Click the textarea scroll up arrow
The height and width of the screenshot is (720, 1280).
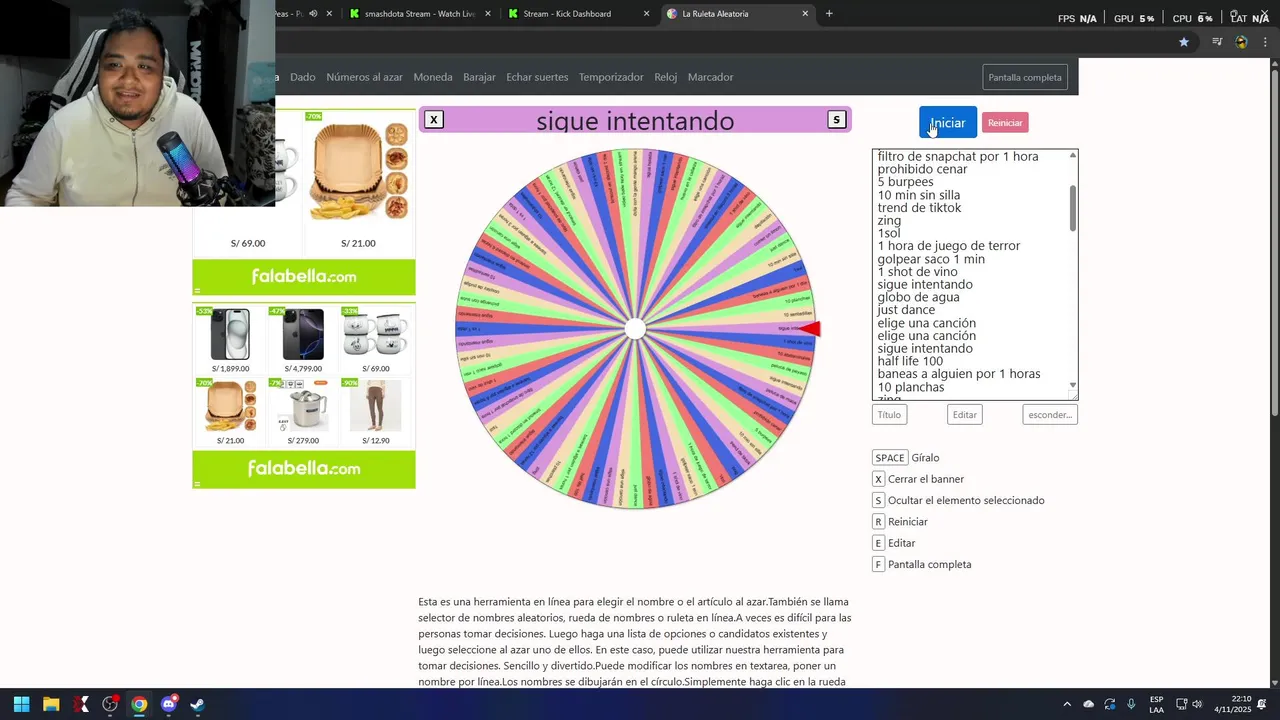[x=1073, y=155]
